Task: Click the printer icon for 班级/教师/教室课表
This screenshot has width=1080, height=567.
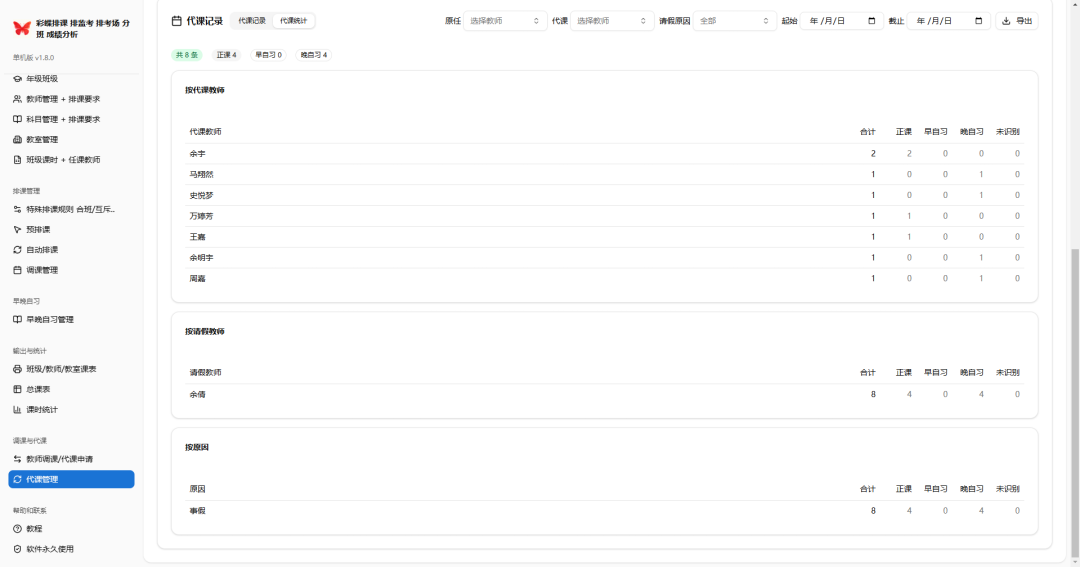Action: point(17,369)
